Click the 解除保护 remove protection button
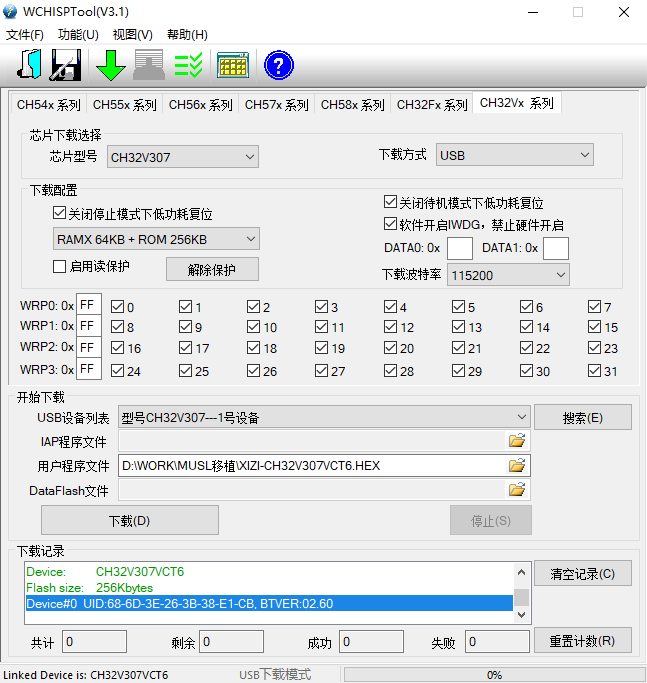 coord(212,269)
